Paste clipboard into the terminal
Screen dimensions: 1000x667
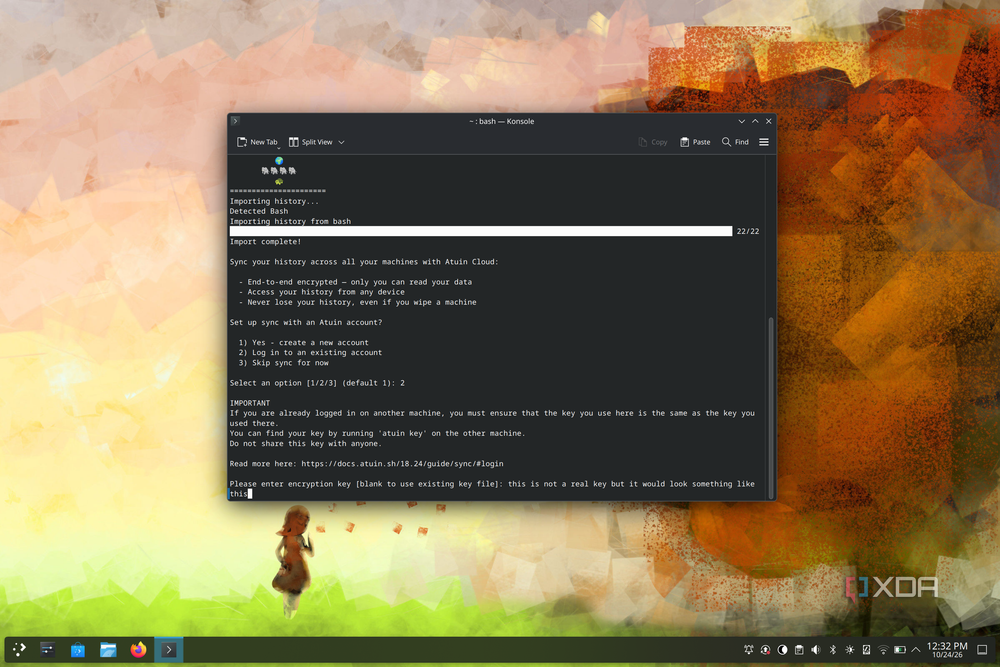coord(695,142)
